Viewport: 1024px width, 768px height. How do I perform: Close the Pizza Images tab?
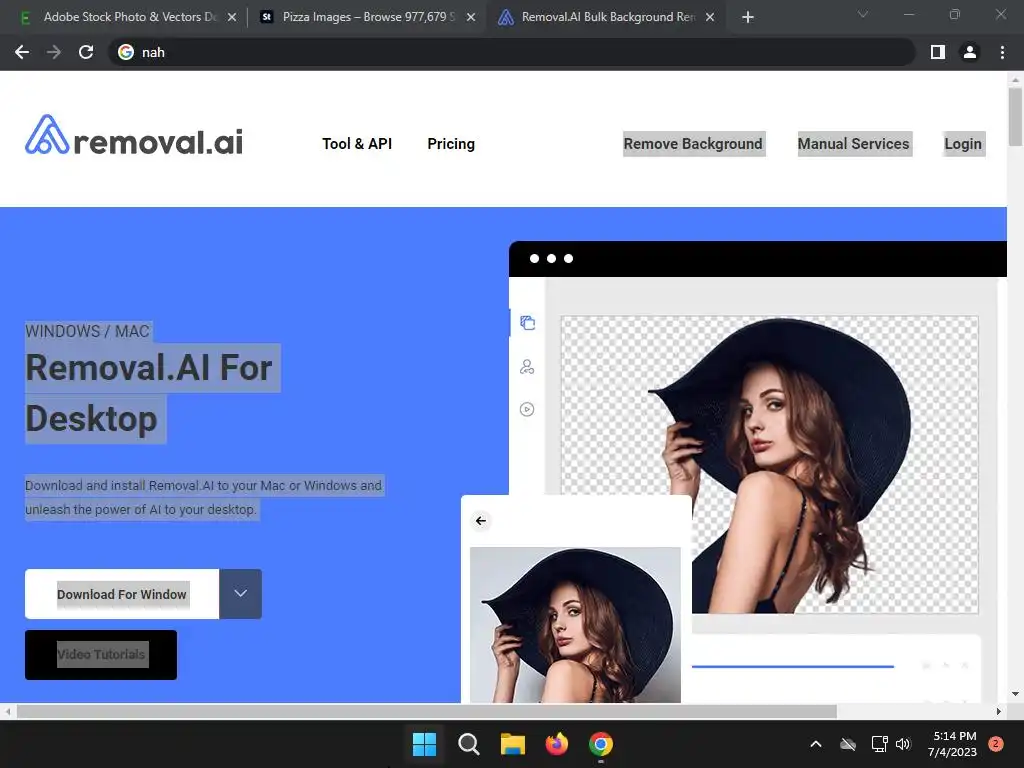(471, 17)
